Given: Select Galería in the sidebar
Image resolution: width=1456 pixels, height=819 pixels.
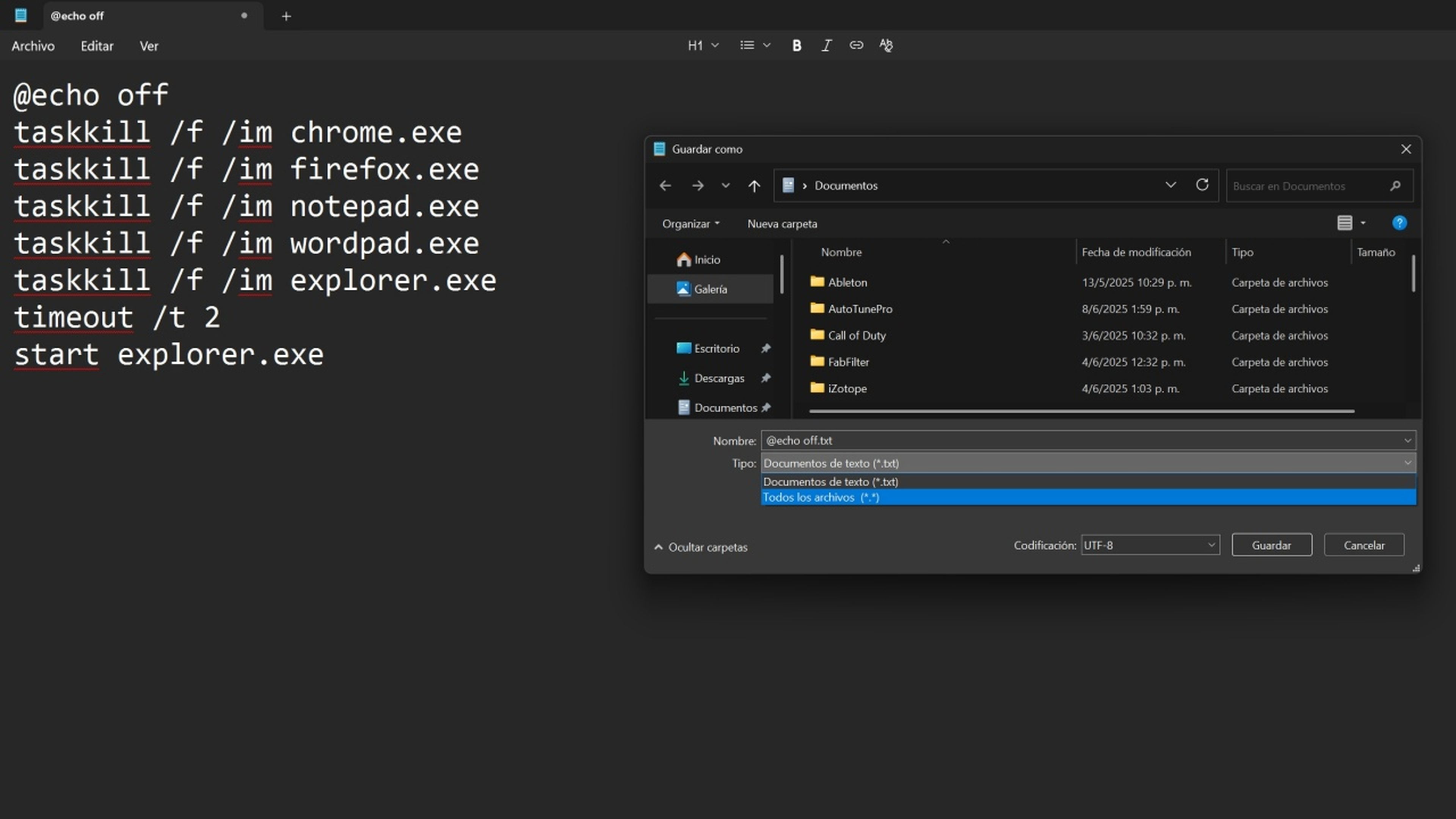Looking at the screenshot, I should [710, 289].
